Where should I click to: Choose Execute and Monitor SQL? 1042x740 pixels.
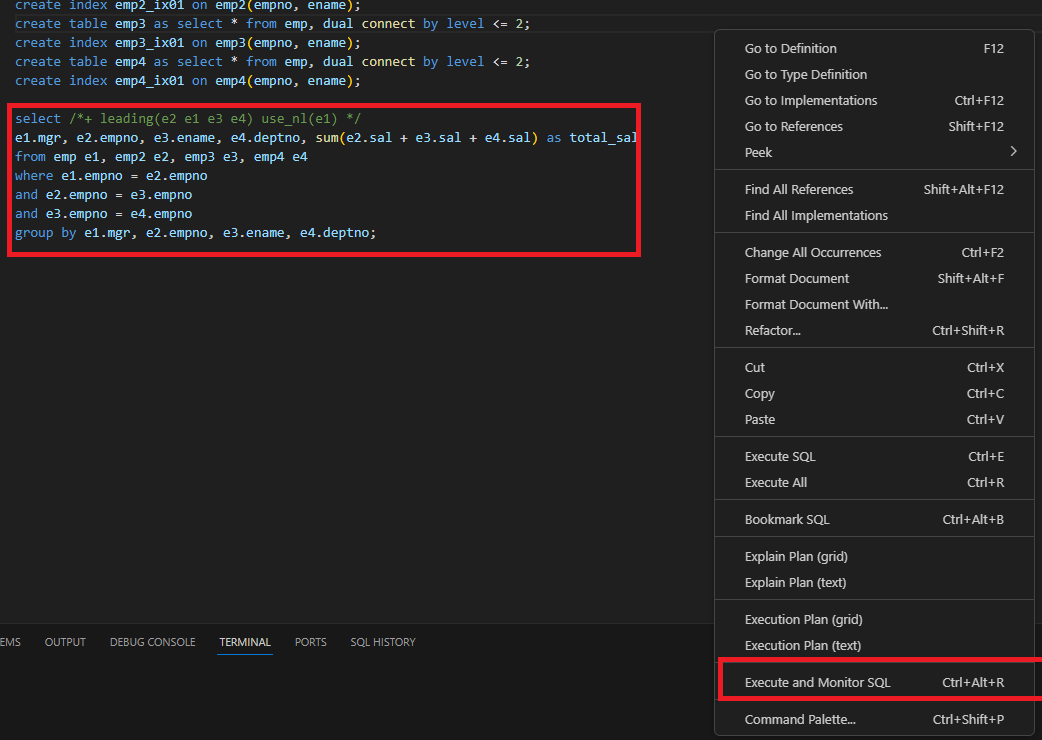874,682
